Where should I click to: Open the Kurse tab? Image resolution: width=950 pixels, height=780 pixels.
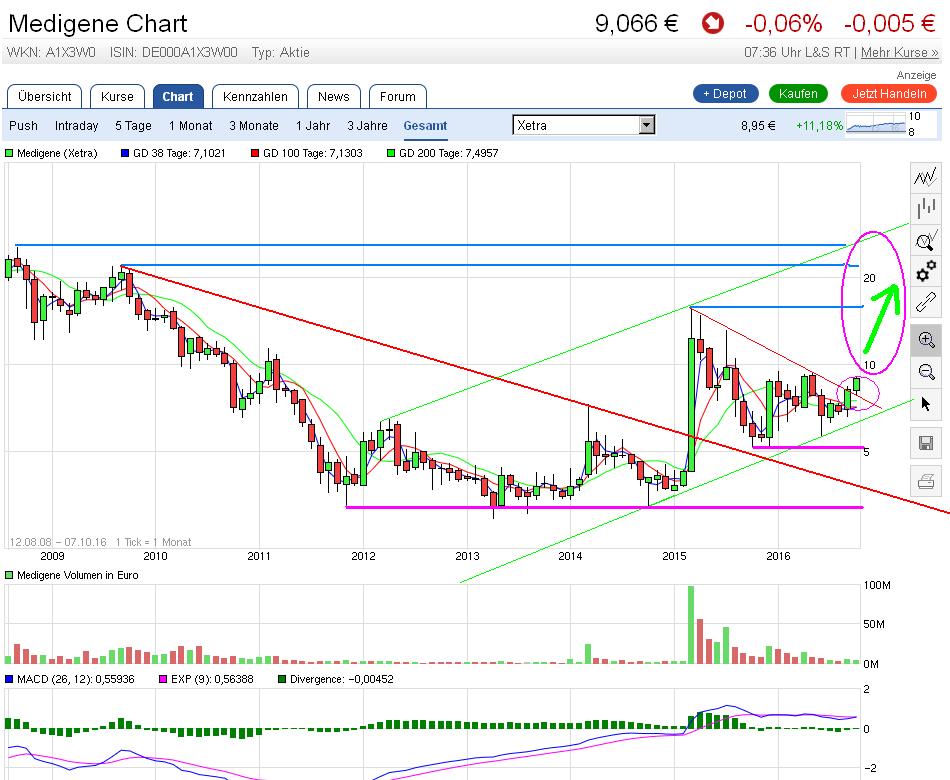(x=117, y=96)
